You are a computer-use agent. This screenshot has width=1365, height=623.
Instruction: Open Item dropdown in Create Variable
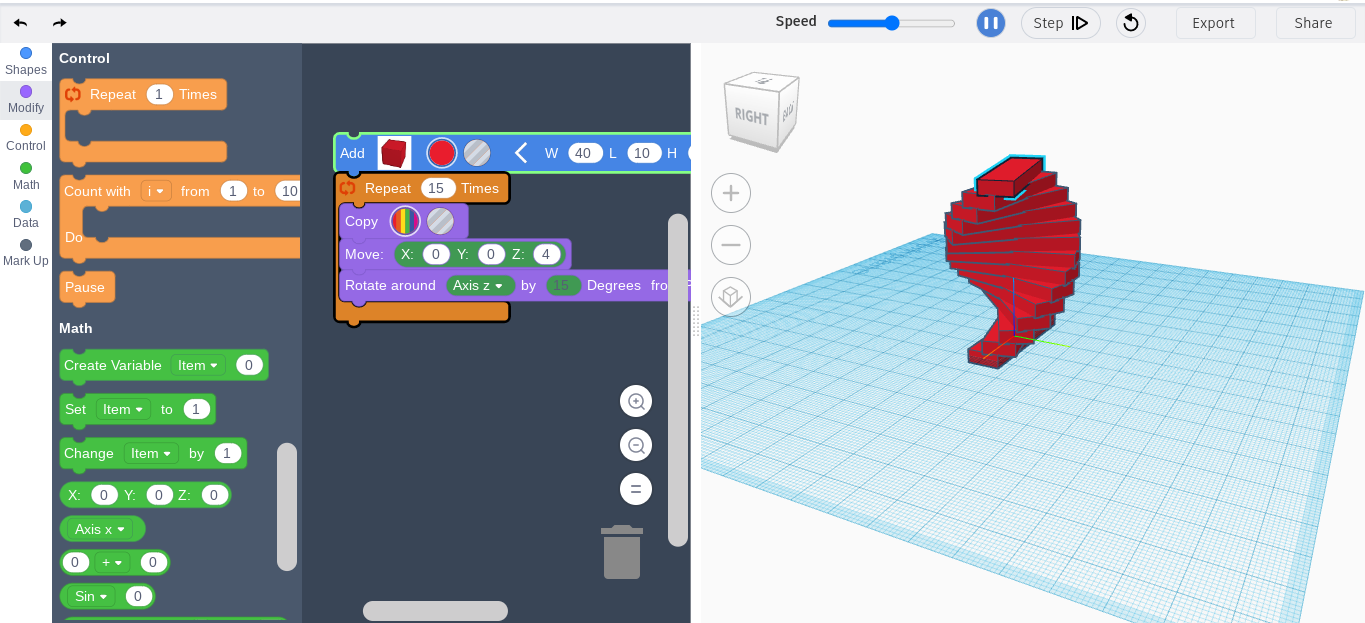(198, 365)
